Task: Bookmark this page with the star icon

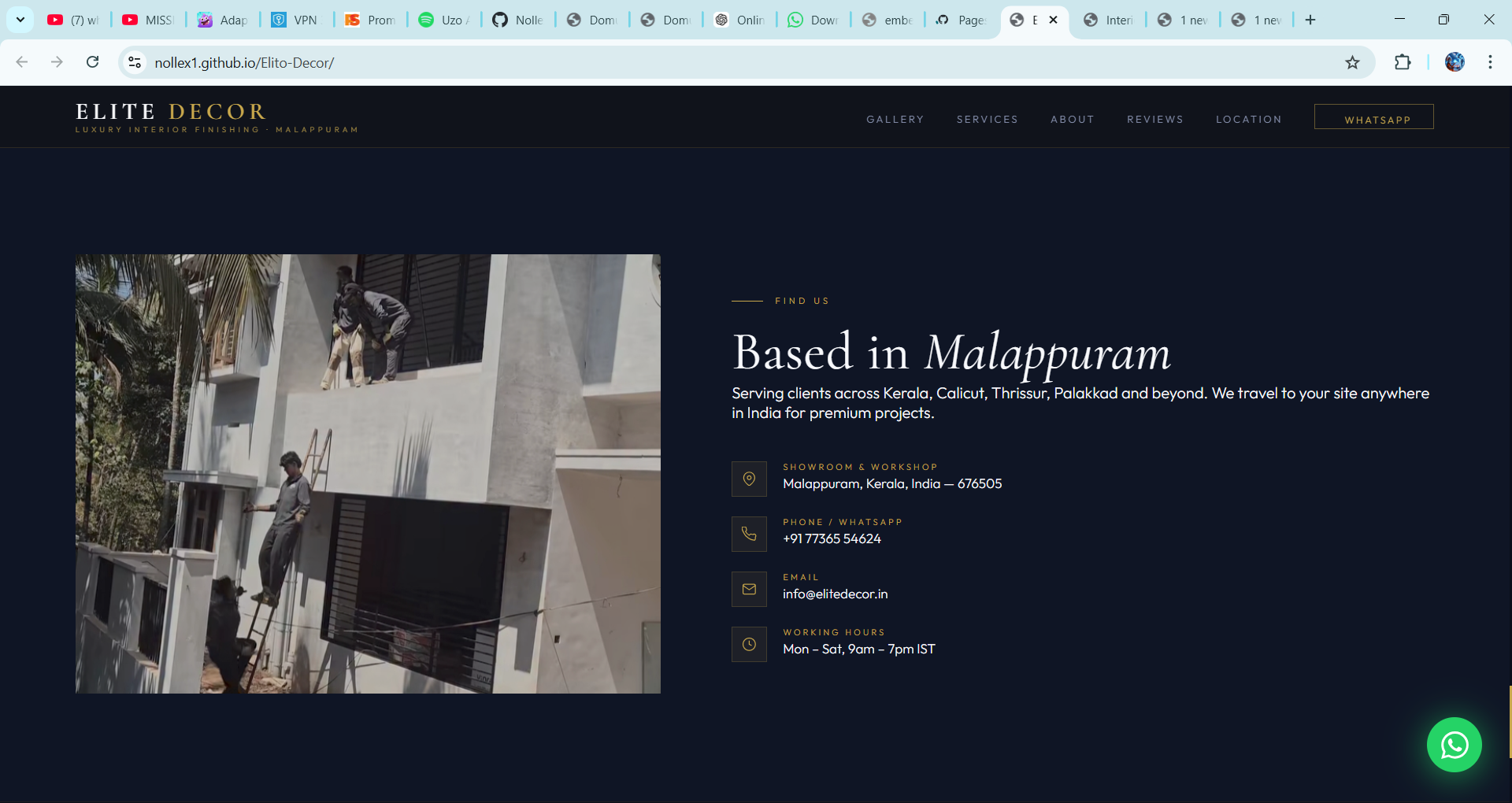Action: (1352, 63)
